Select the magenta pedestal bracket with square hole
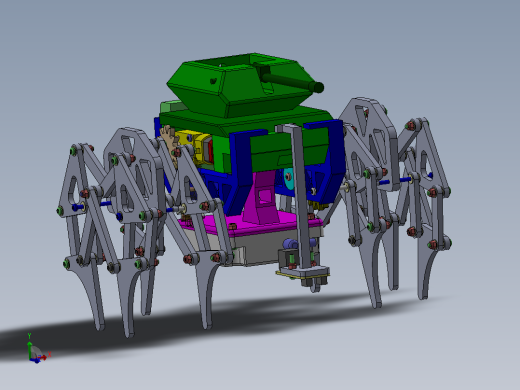This screenshot has height=390, width=520. click(262, 197)
